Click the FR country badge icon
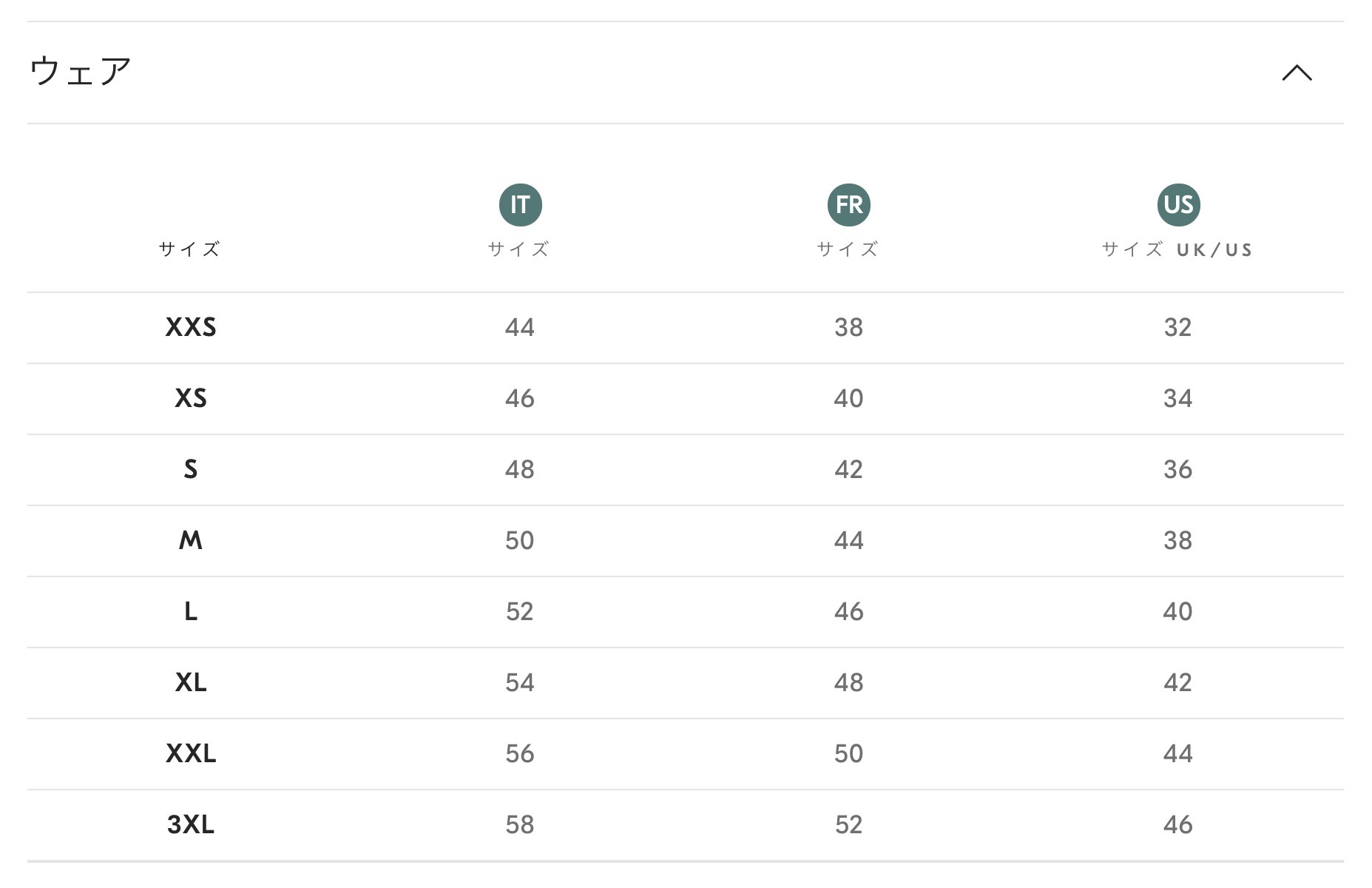The height and width of the screenshot is (888, 1372). (848, 205)
